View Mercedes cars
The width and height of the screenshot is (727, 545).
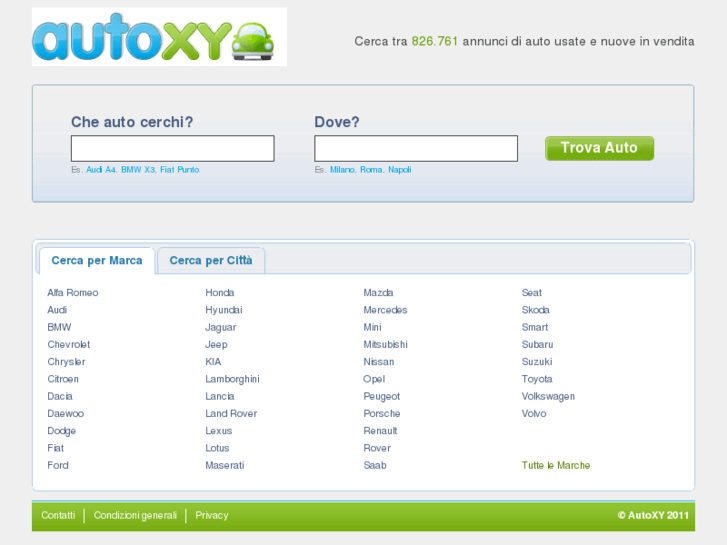pos(385,310)
